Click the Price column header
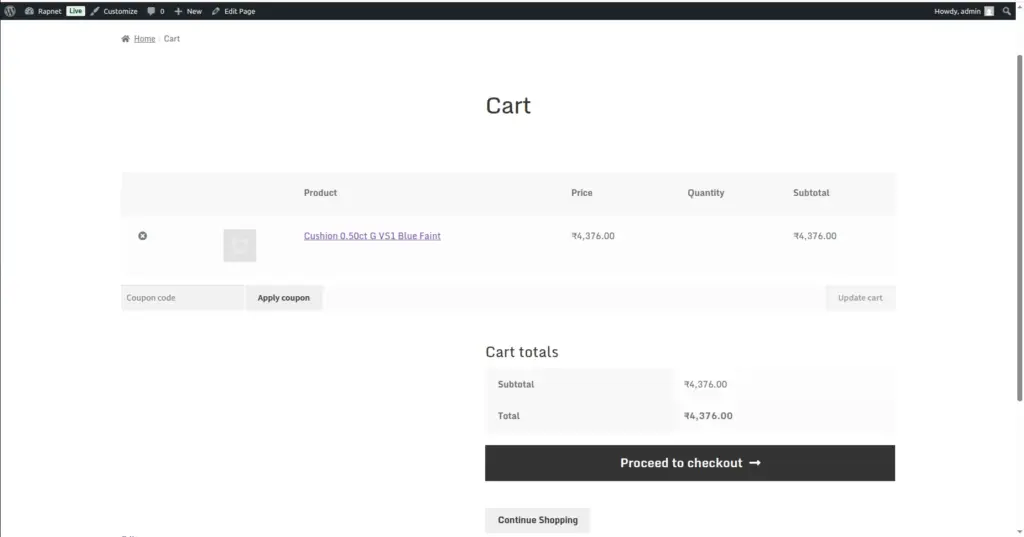 (582, 193)
